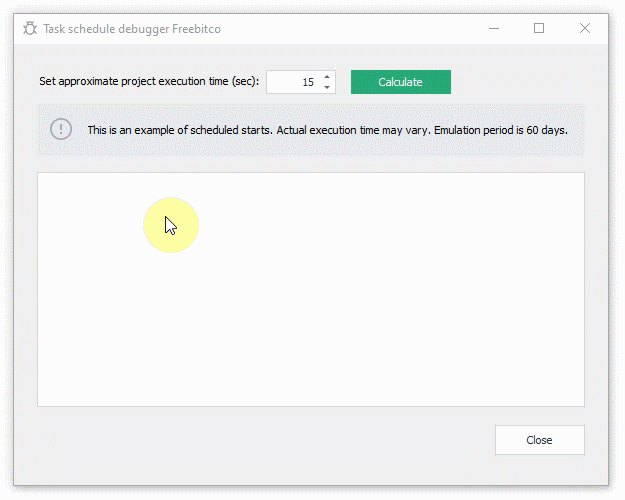625x500 pixels.
Task: Click the "Emulation period is 60 days" text
Action: click(501, 130)
